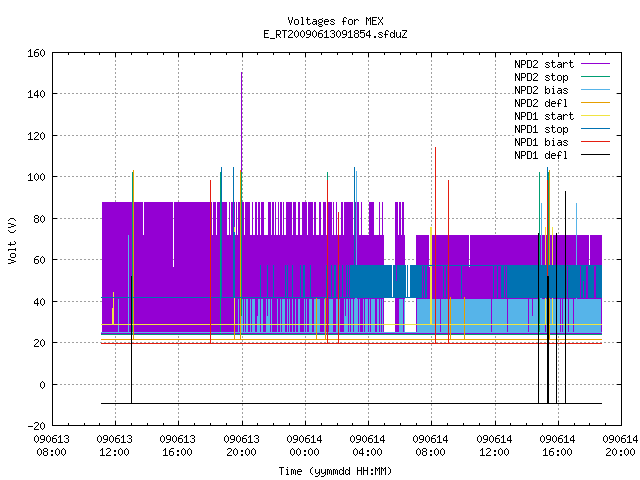Click the -20 y-axis tick value

click(36, 426)
